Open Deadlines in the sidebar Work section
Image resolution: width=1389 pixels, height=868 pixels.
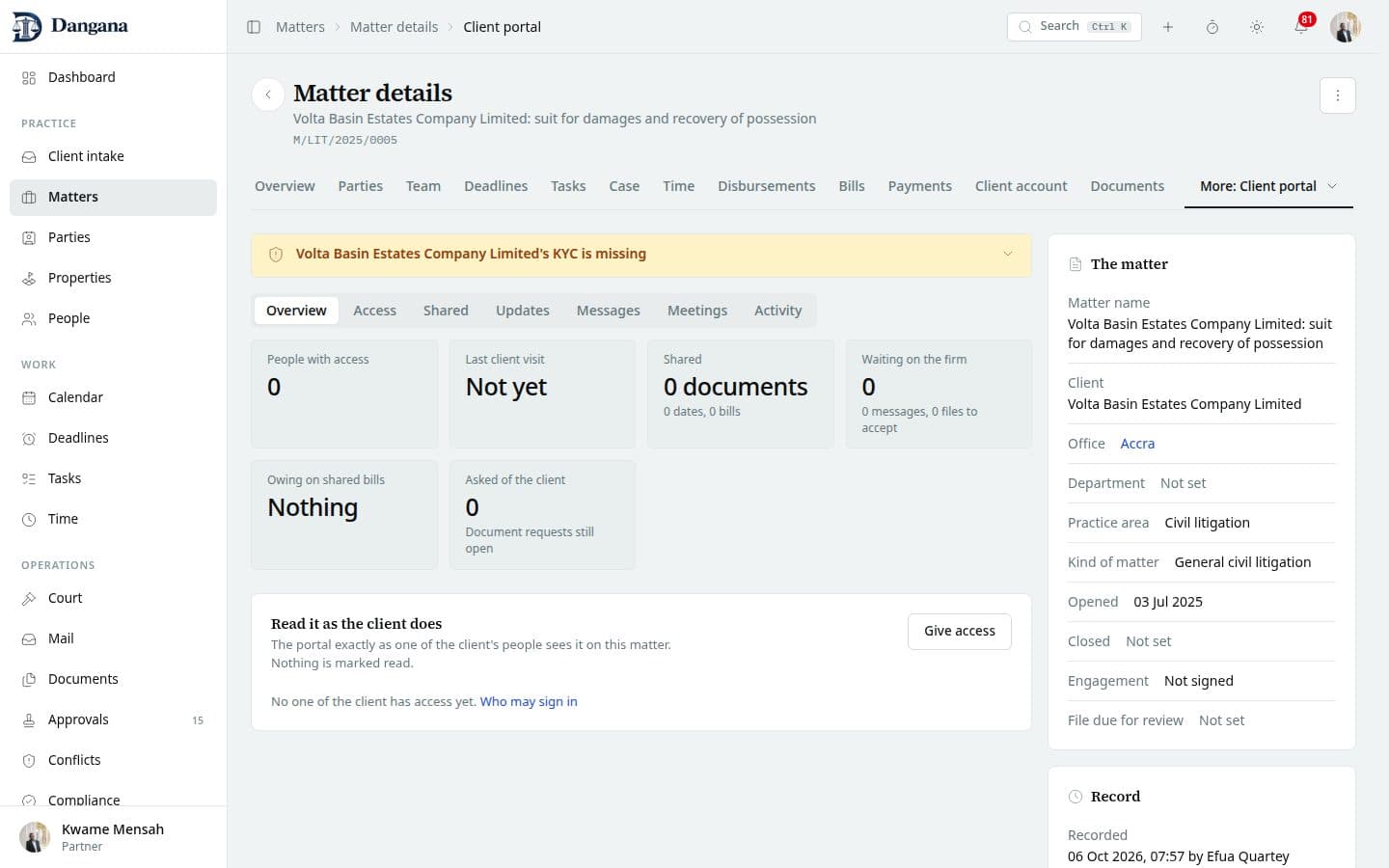(x=113, y=438)
